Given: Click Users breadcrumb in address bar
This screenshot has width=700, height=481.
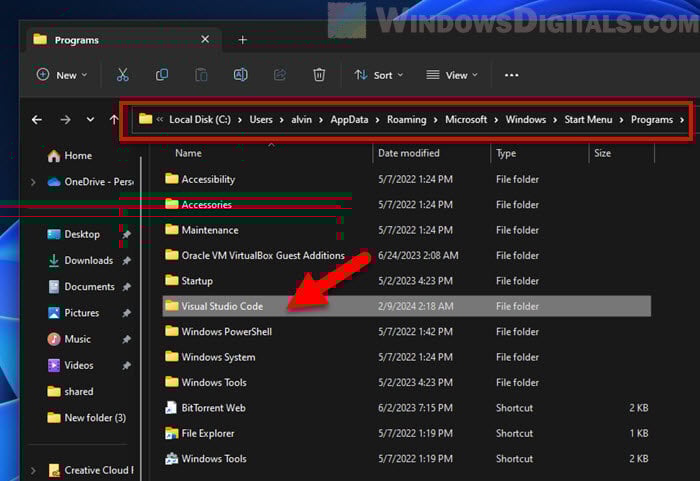Looking at the screenshot, I should click(261, 120).
